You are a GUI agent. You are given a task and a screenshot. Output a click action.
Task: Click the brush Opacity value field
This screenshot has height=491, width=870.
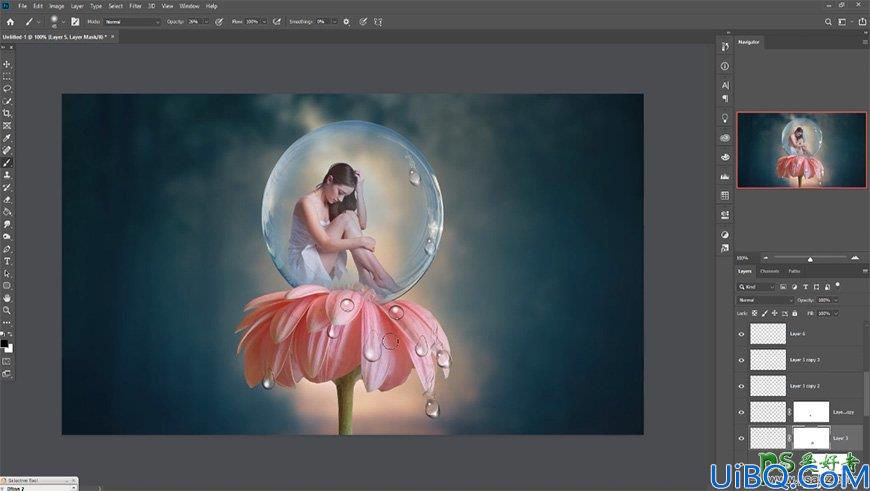click(x=194, y=22)
